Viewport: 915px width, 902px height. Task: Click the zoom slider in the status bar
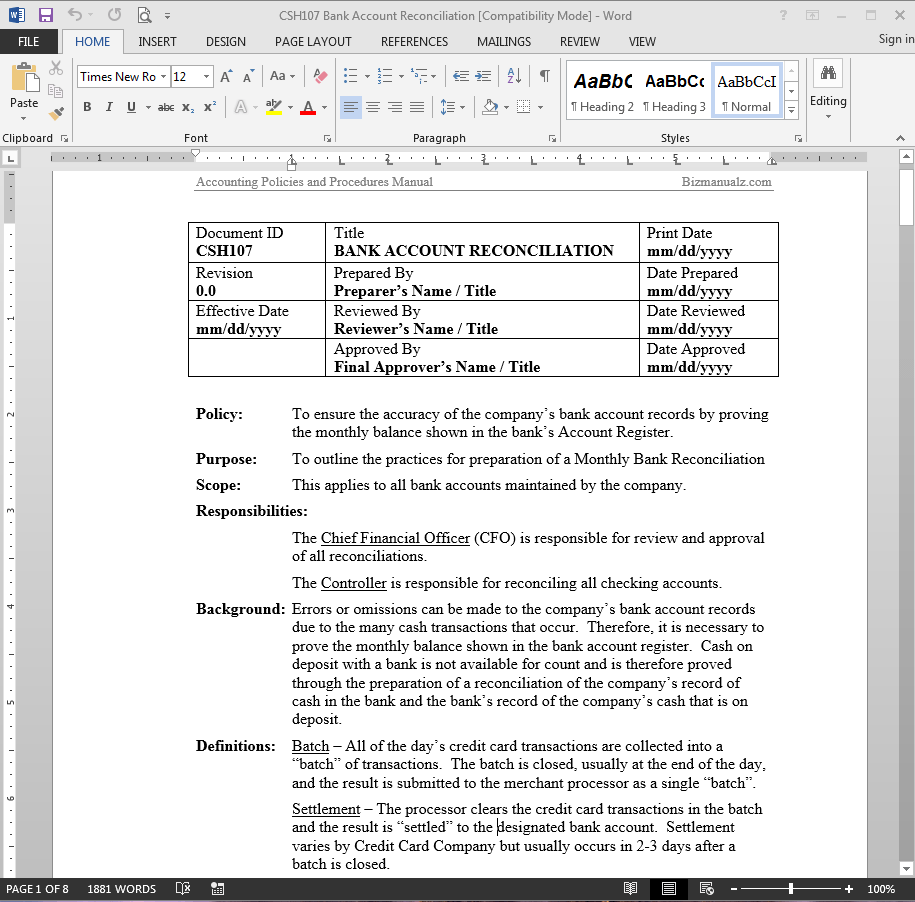(791, 889)
